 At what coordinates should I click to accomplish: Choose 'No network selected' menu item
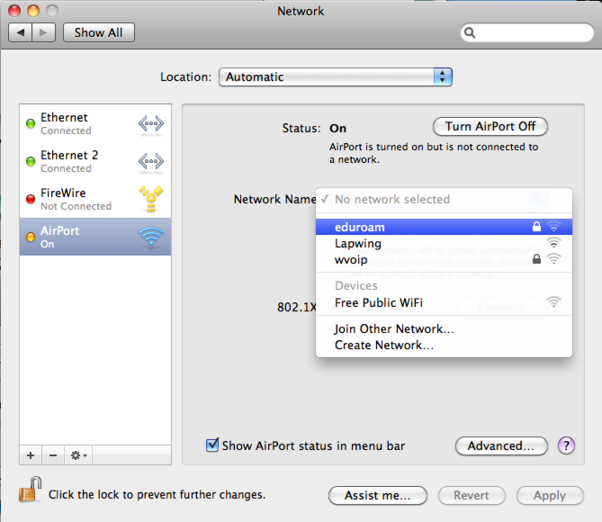pos(444,199)
